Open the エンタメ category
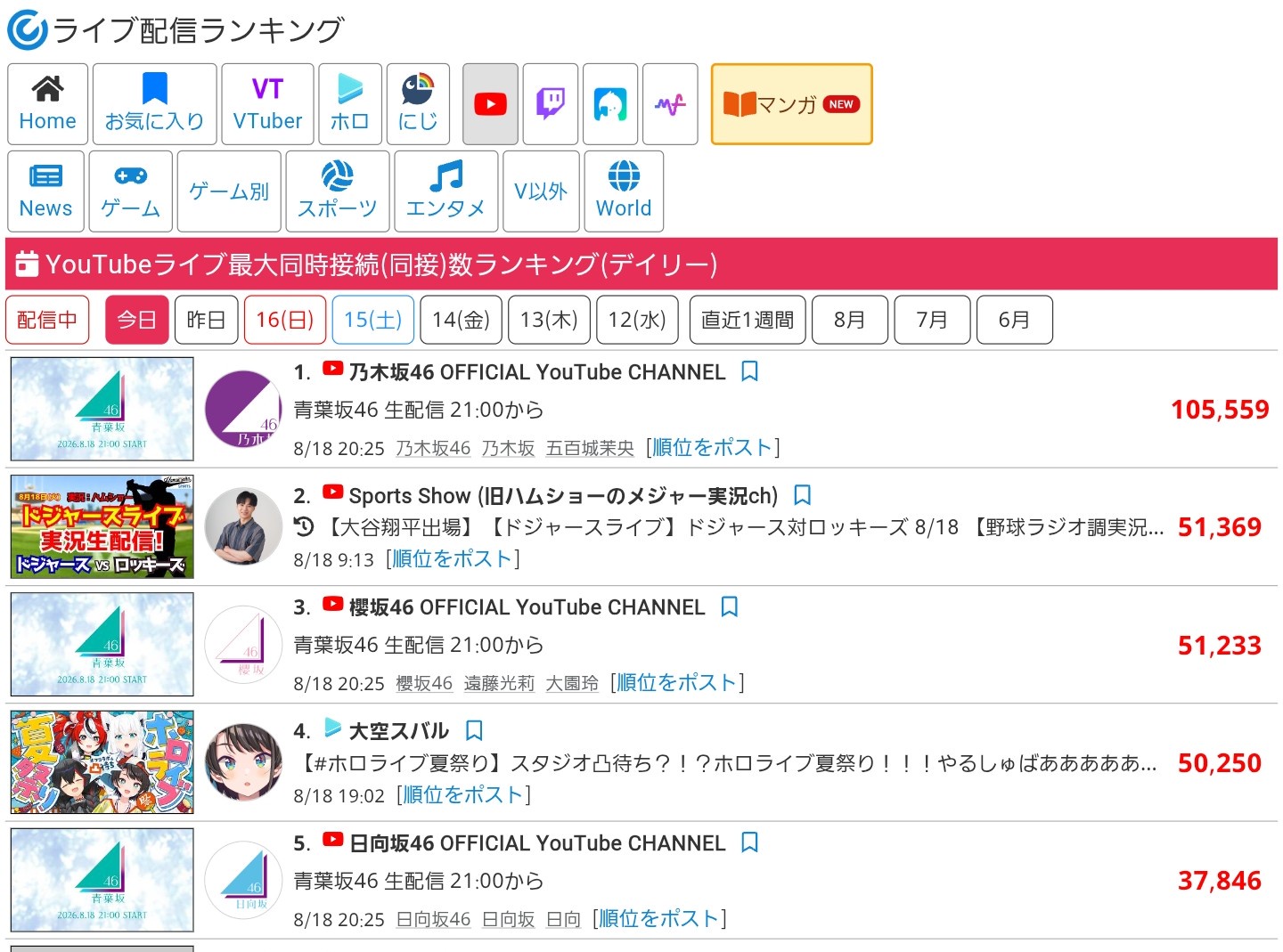 pyautogui.click(x=445, y=191)
